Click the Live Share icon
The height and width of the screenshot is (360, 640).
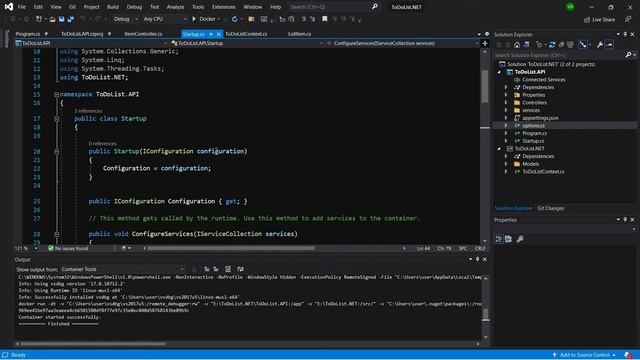click(x=587, y=19)
